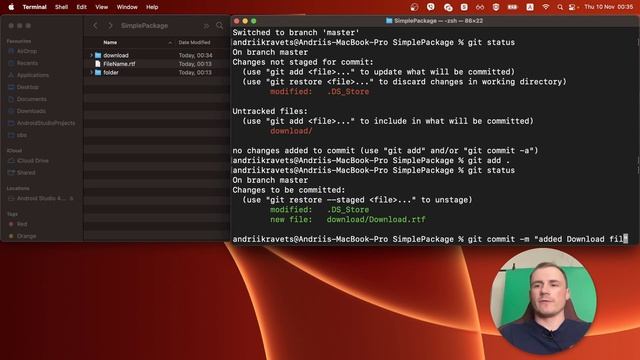Open the Apple menu
Viewport: 640px width, 360px height.
pos(11,7)
